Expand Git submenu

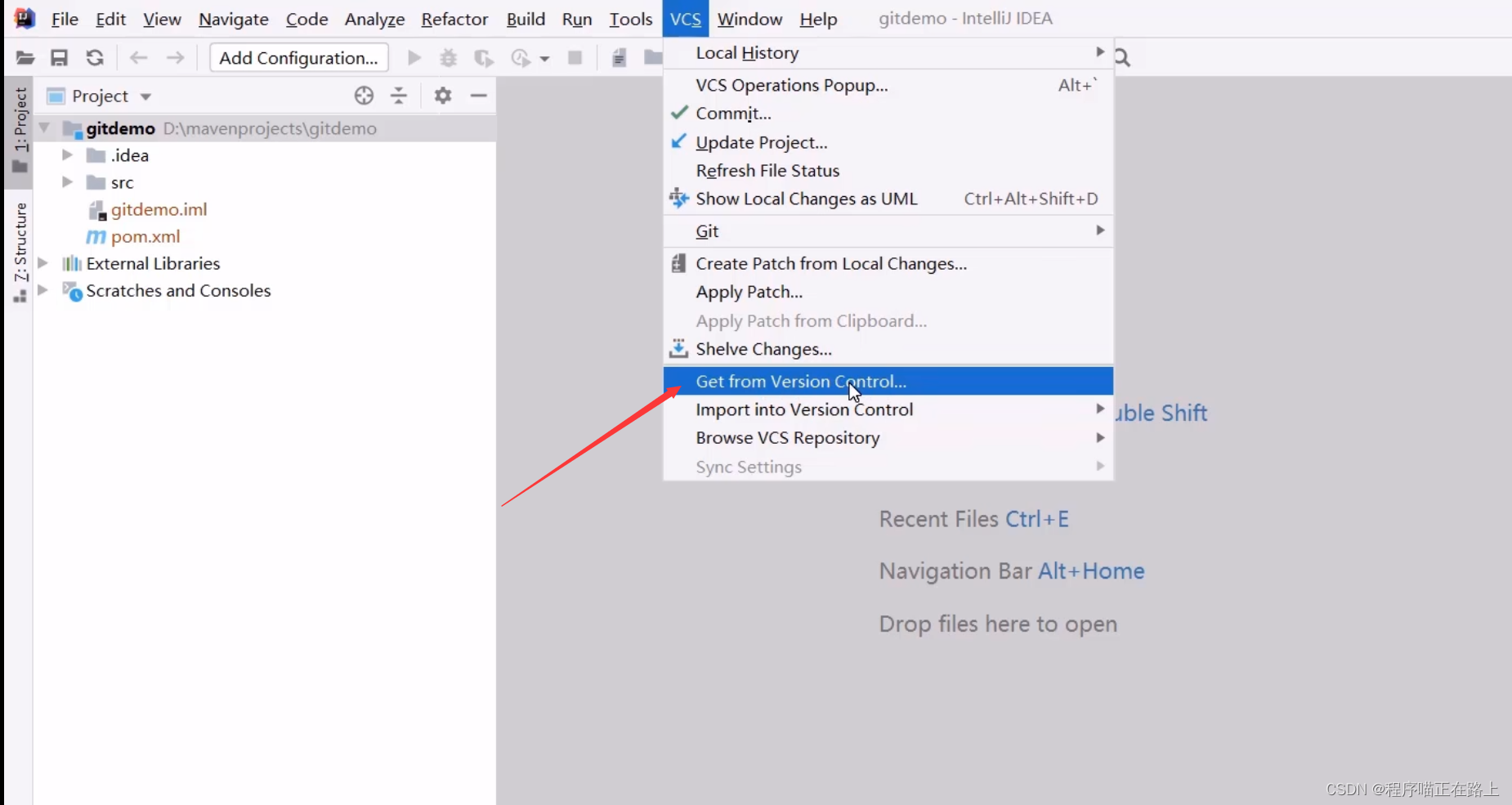point(888,231)
